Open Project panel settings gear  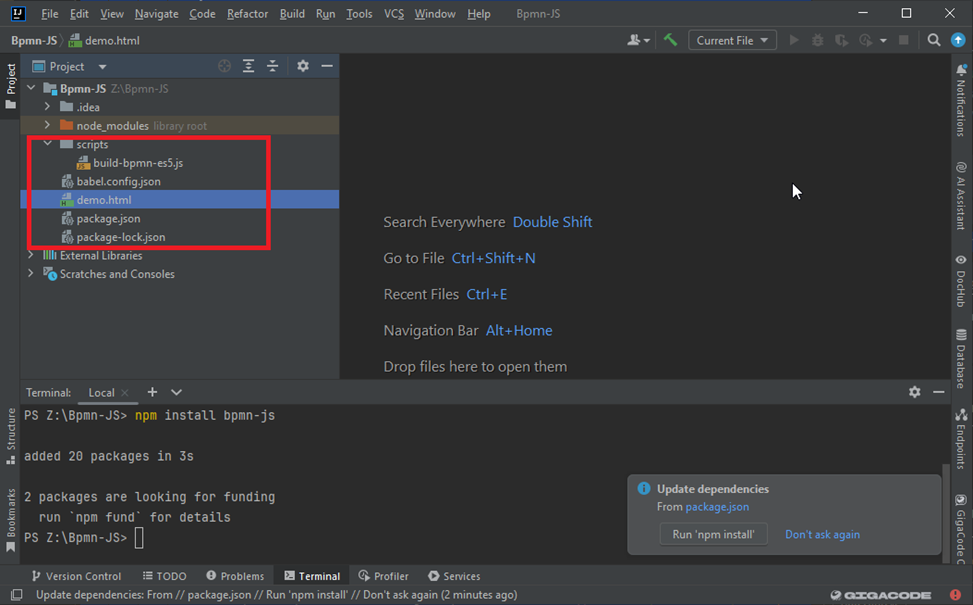pyautogui.click(x=303, y=66)
